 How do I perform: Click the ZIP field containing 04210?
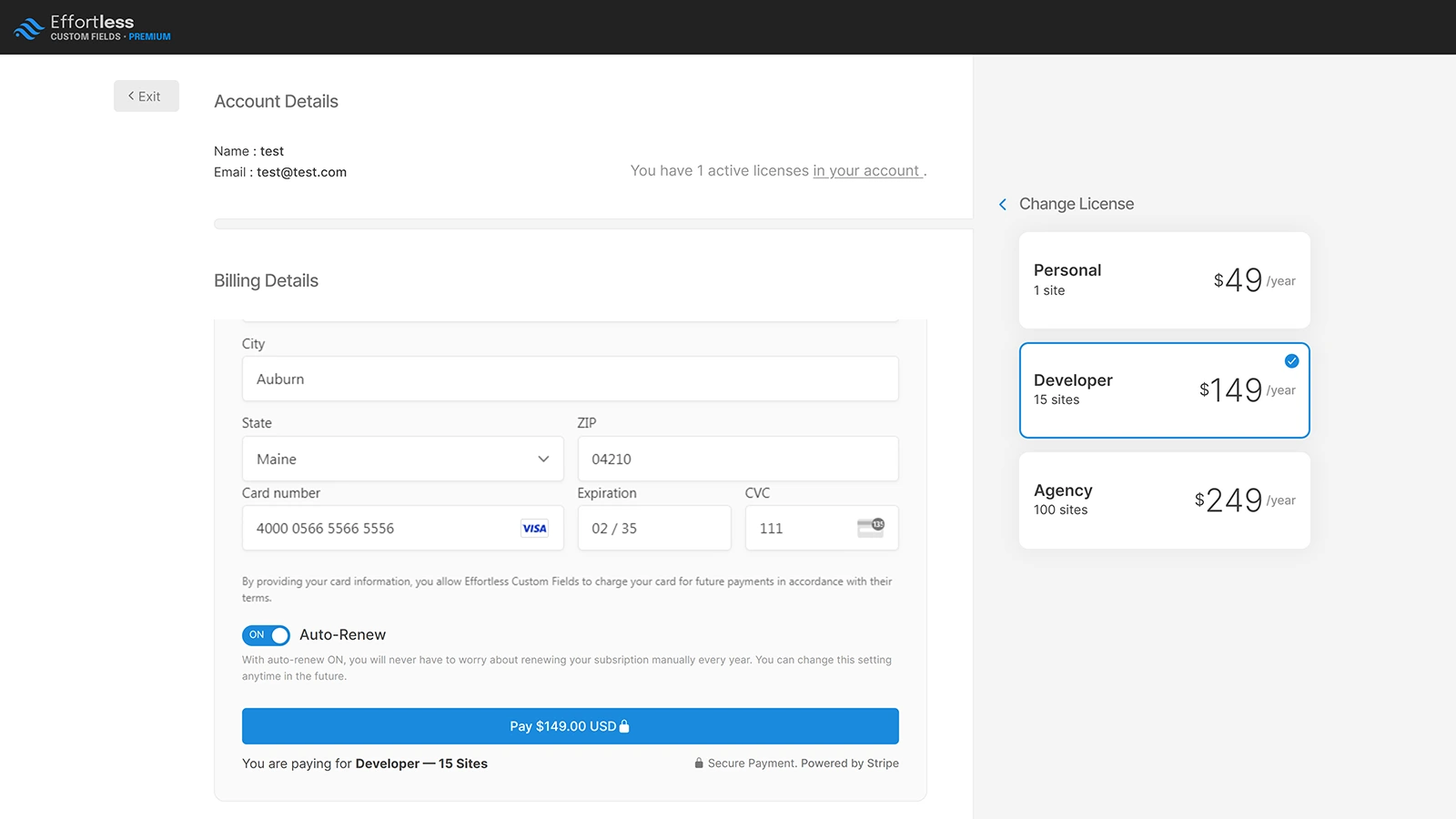[737, 459]
